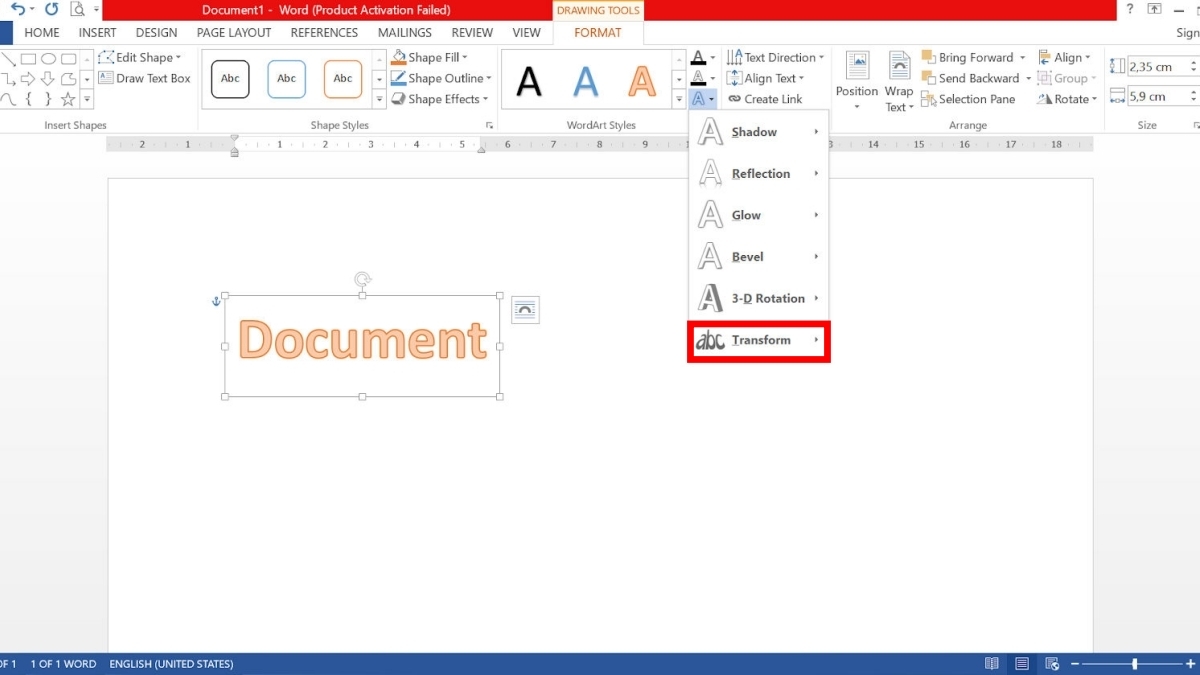Click the Create Link button
The height and width of the screenshot is (675, 1200).
tap(765, 99)
